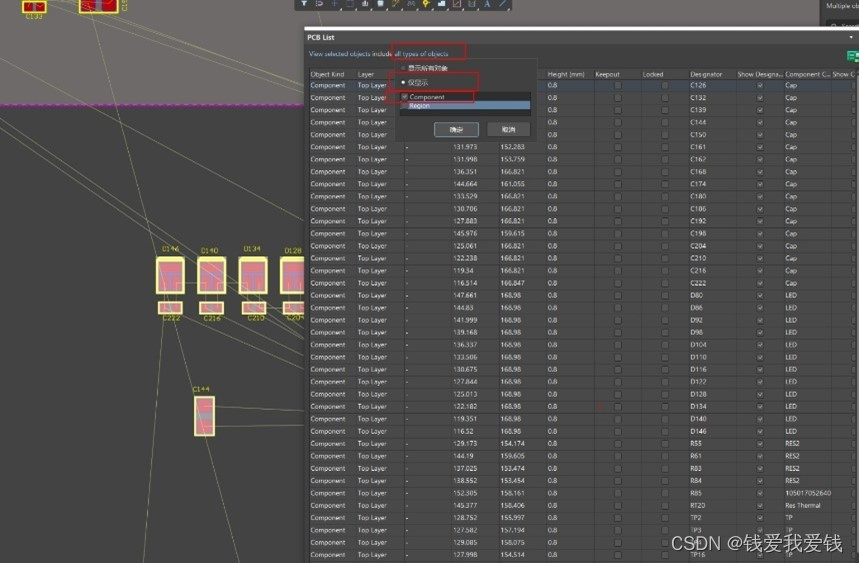Select the Place Polygon Pour tool icon
The image size is (859, 563).
[441, 4]
